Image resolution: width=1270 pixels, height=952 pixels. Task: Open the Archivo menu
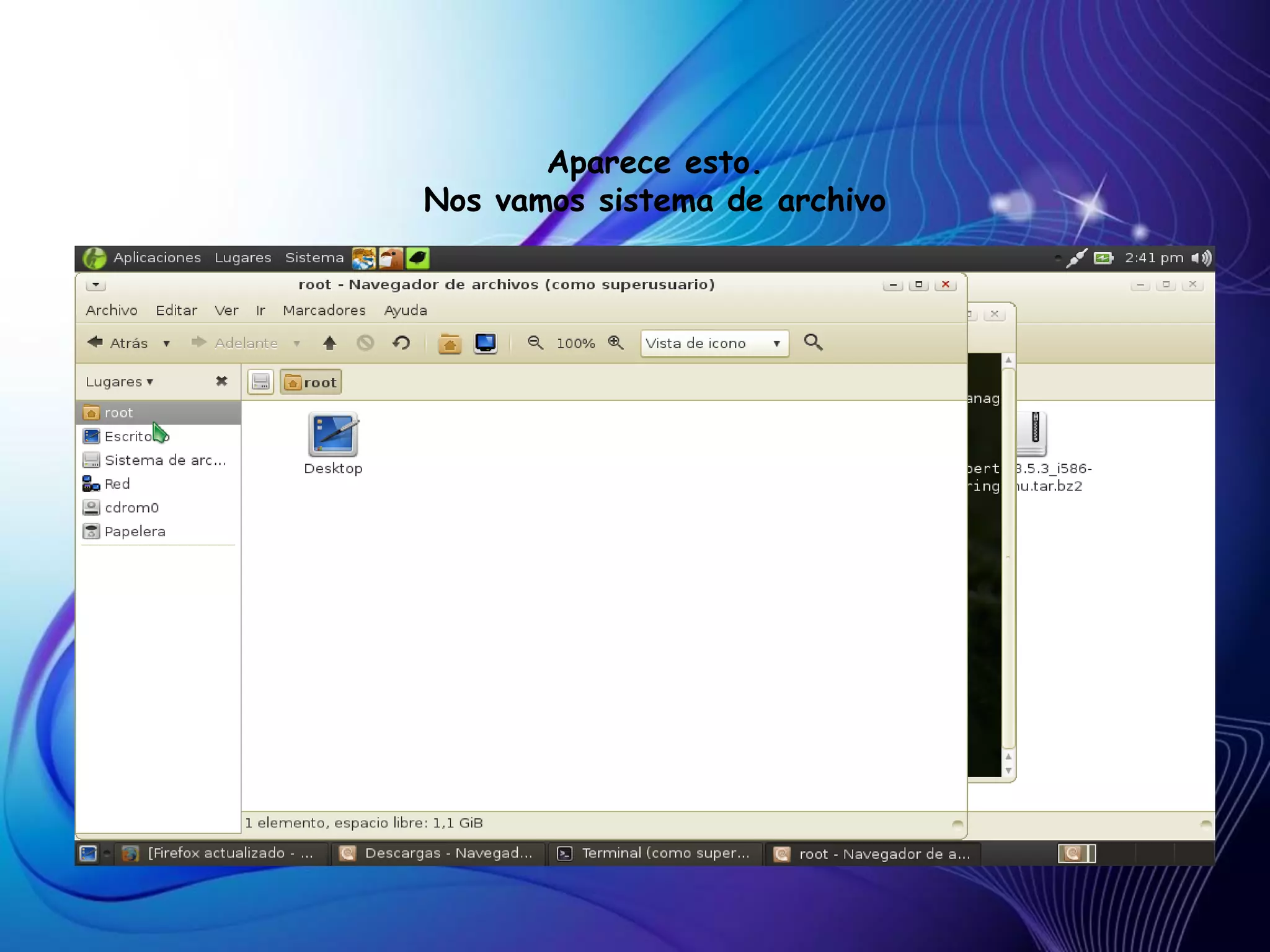coord(111,310)
